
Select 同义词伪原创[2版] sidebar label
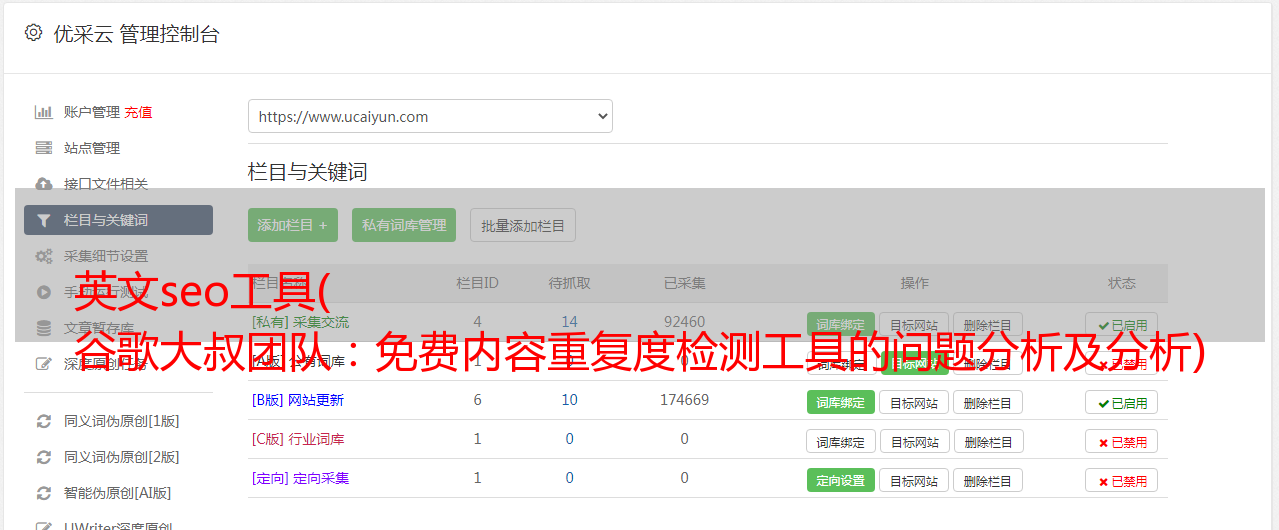pyautogui.click(x=122, y=457)
